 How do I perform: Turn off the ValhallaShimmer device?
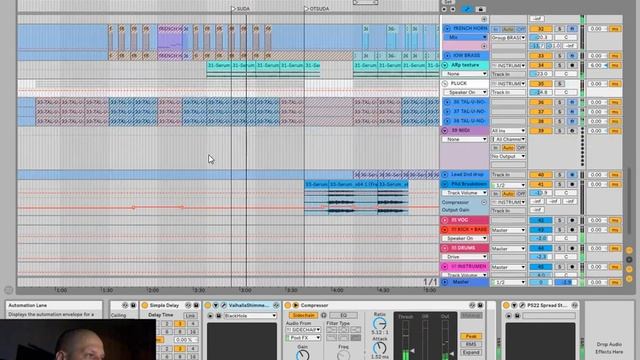(x=207, y=305)
